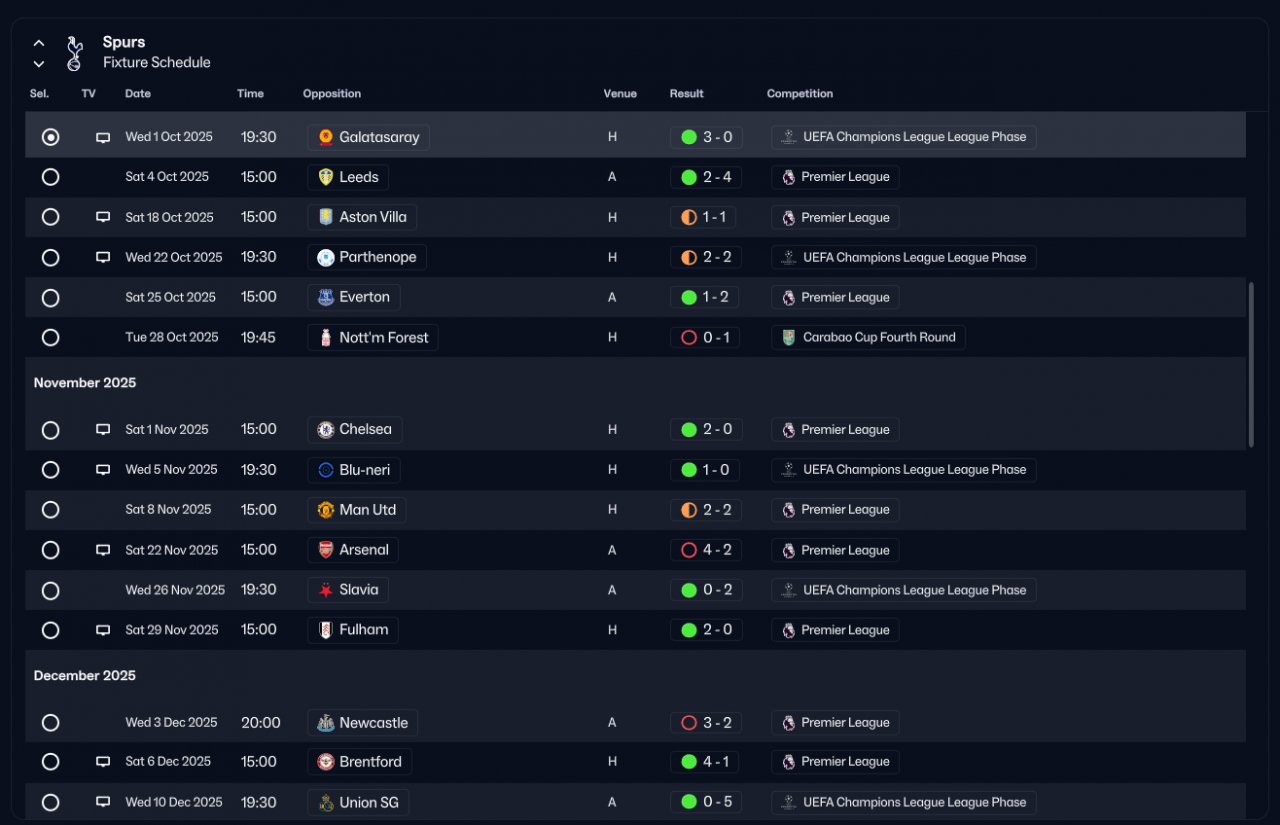This screenshot has width=1280, height=825.
Task: Click the TV icon beside Brentford fixture
Action: pos(103,762)
